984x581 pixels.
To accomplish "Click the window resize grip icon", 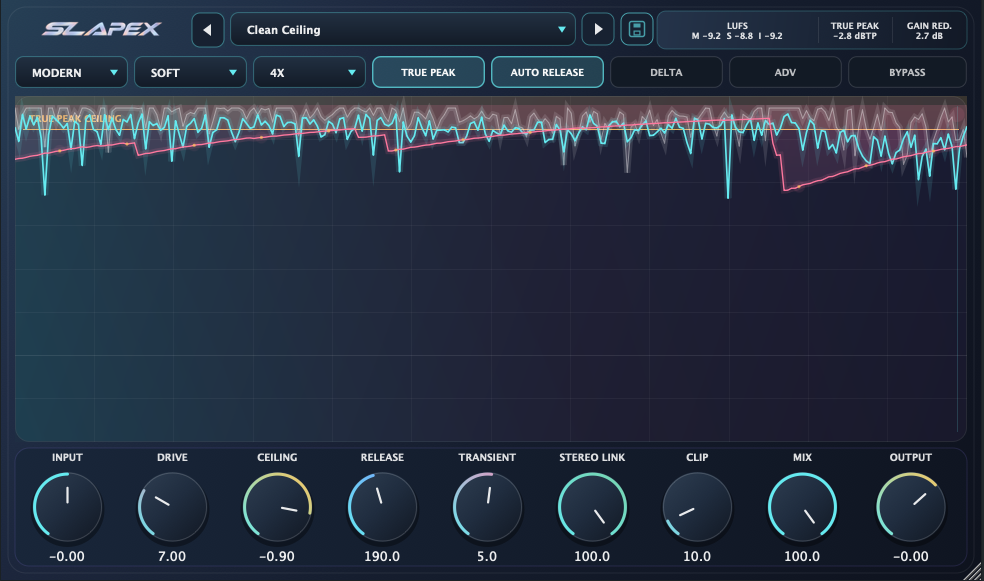I will click(973, 571).
